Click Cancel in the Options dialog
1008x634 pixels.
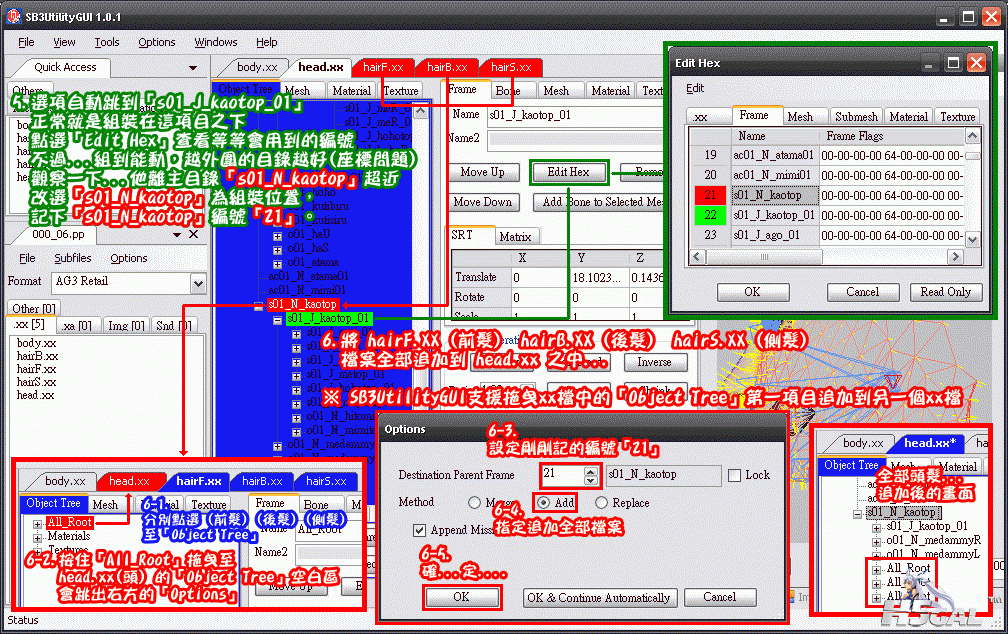[720, 597]
